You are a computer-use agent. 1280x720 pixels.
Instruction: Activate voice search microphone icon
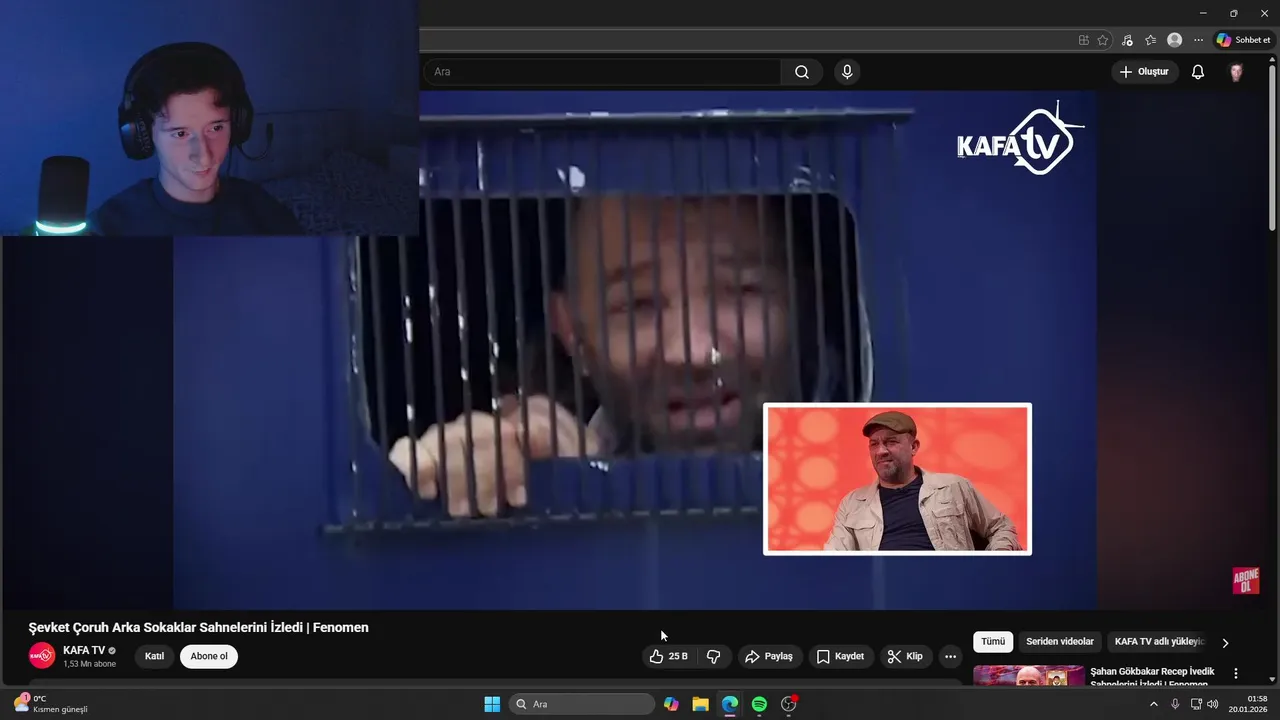tap(847, 72)
